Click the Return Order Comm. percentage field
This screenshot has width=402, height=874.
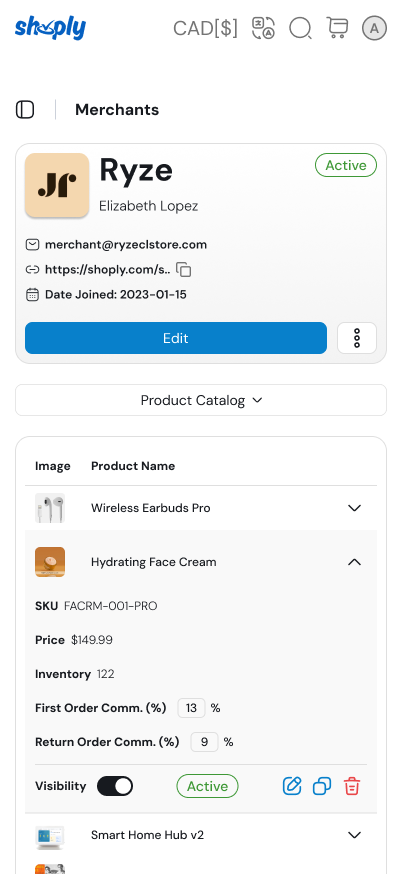(204, 742)
